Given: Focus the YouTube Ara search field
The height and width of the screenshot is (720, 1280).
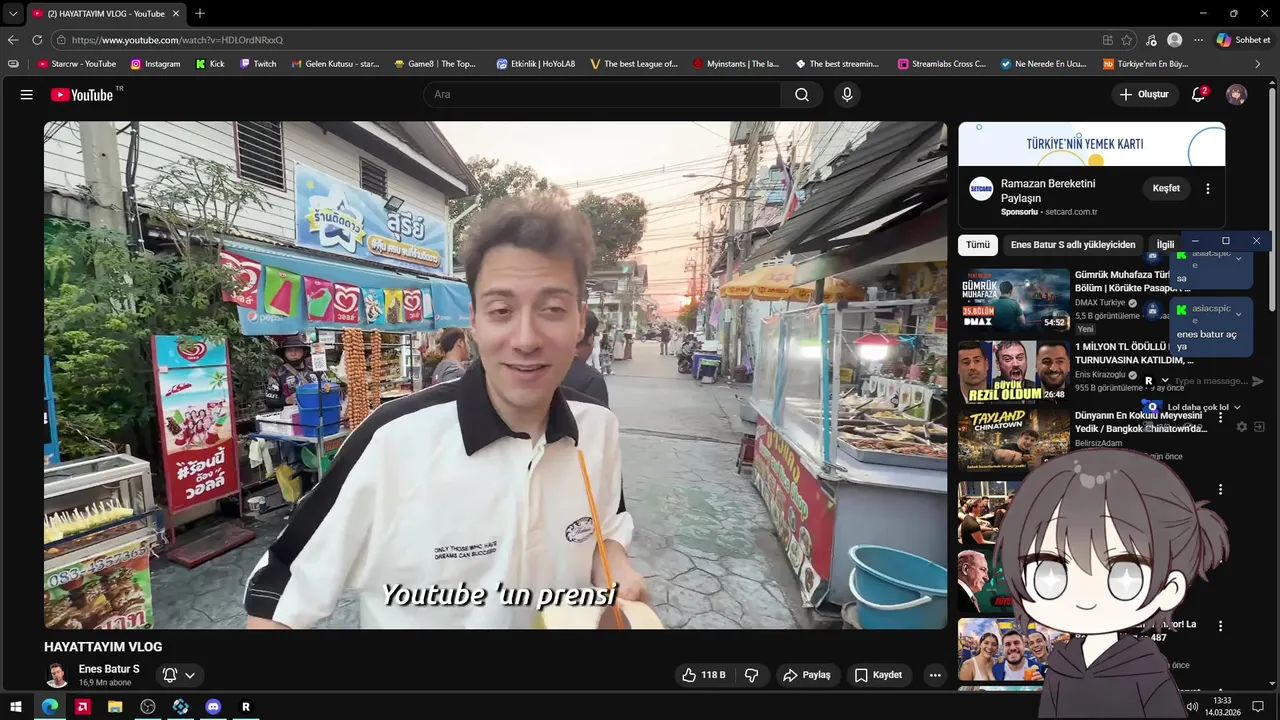Looking at the screenshot, I should (602, 94).
